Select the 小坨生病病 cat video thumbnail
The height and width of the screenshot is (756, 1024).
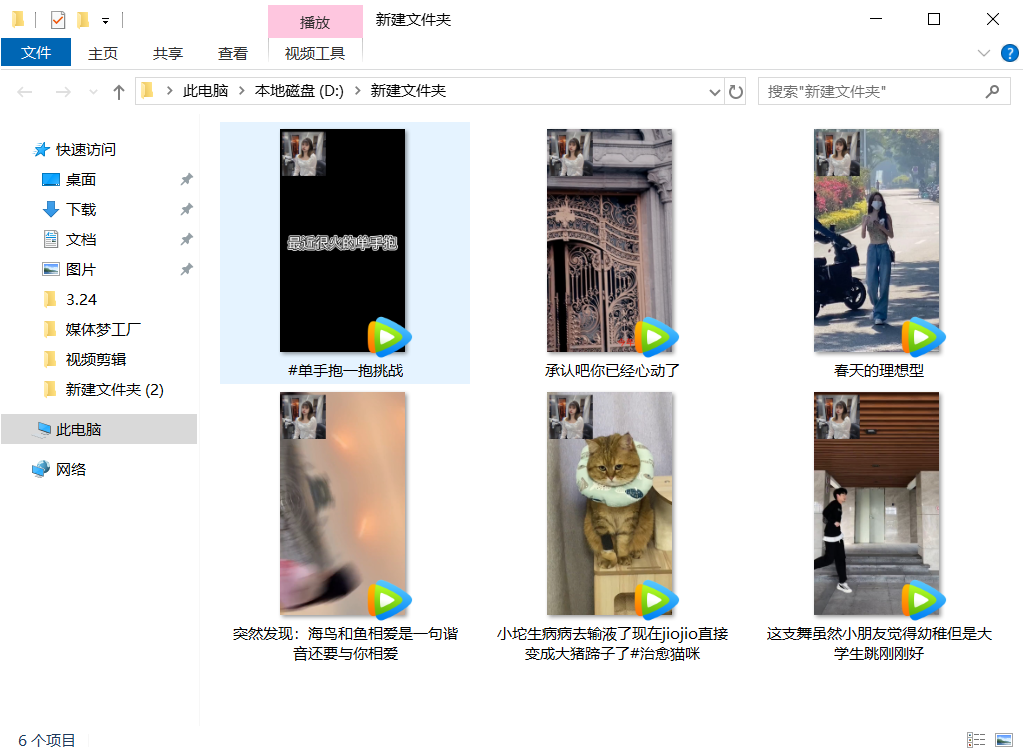pos(609,503)
